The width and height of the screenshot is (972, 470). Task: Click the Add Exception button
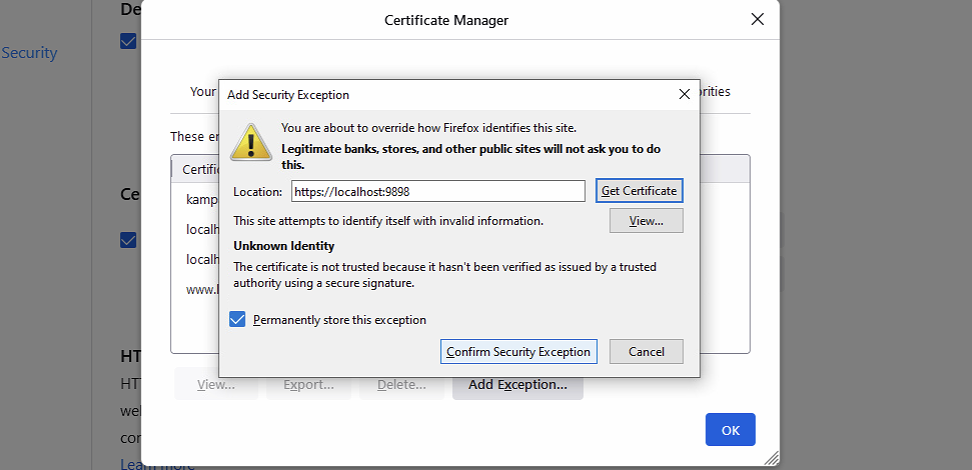tap(517, 385)
